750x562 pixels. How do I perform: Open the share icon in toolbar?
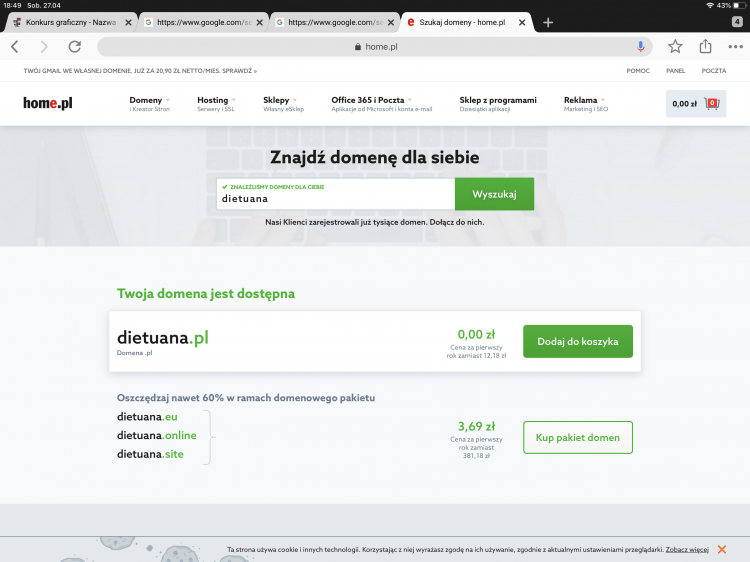click(705, 47)
